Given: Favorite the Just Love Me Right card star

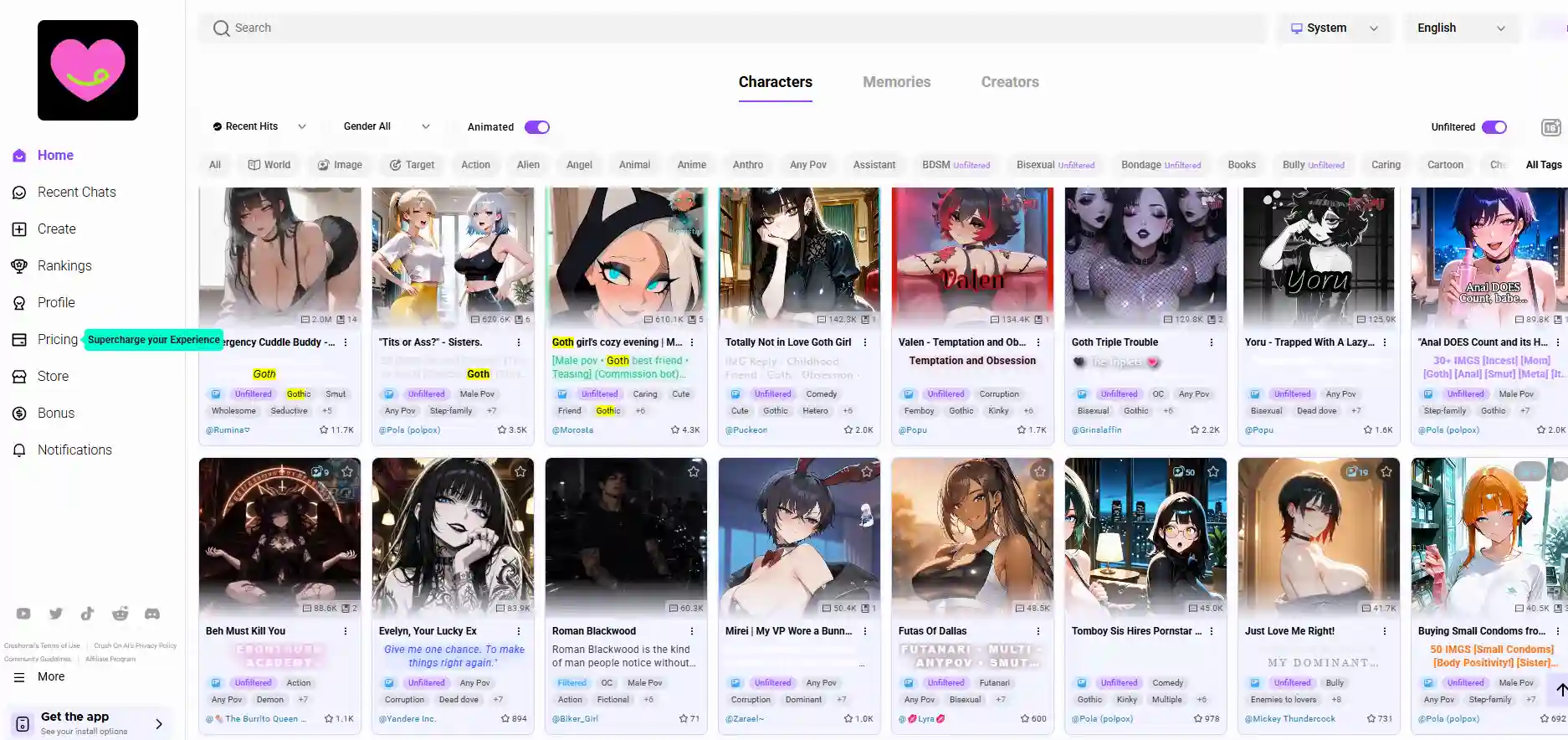Looking at the screenshot, I should 1386,472.
